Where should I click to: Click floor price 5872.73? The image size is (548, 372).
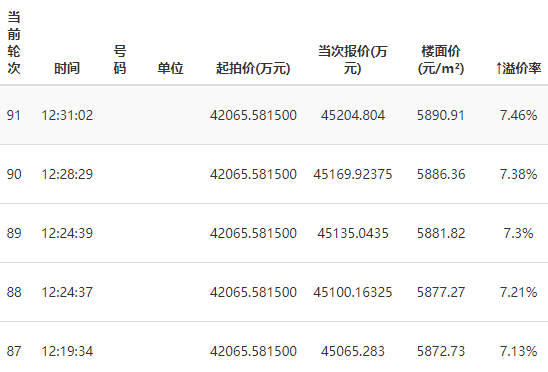click(x=441, y=351)
